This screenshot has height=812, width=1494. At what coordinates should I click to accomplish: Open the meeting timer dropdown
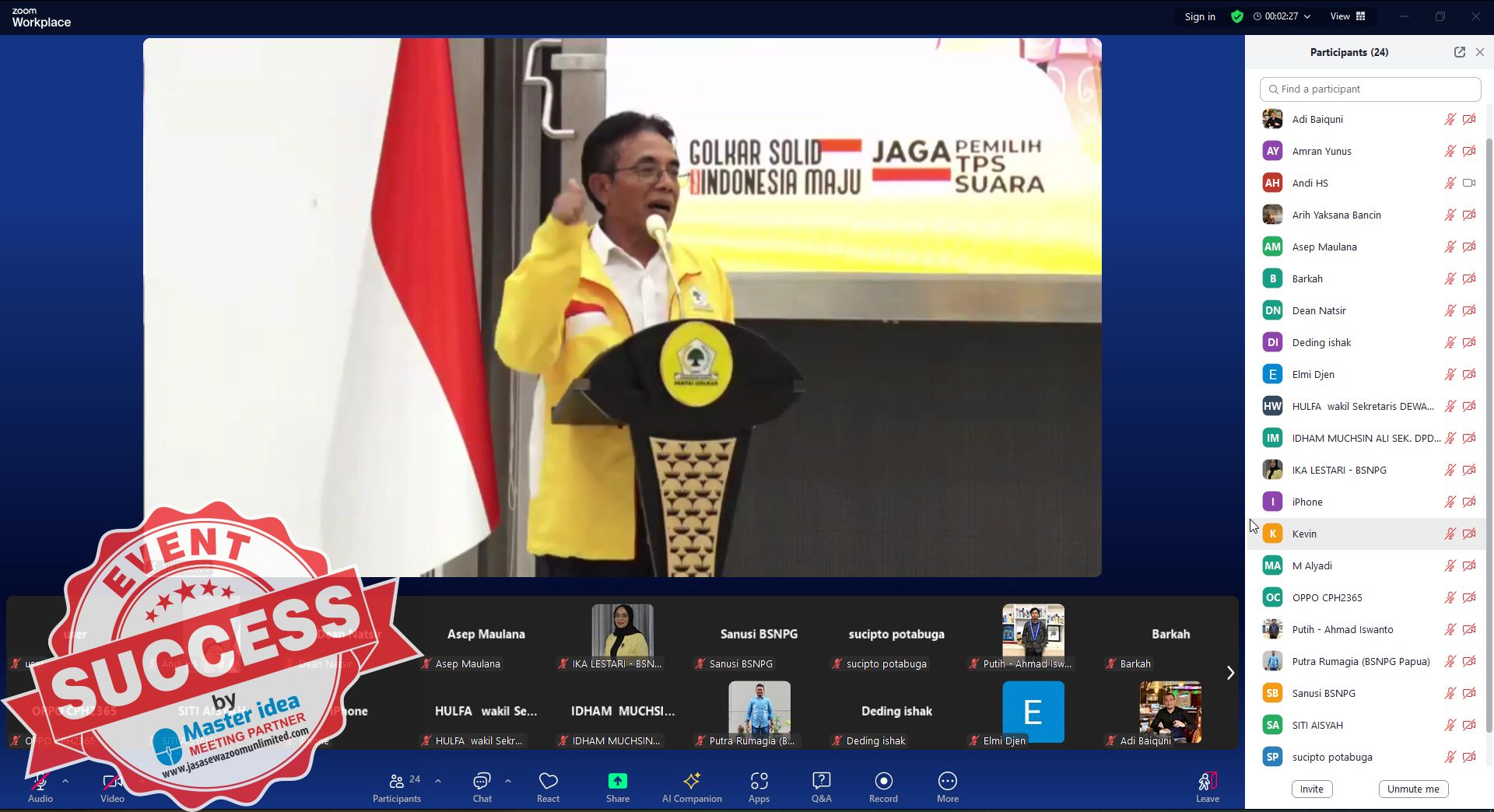(x=1307, y=16)
